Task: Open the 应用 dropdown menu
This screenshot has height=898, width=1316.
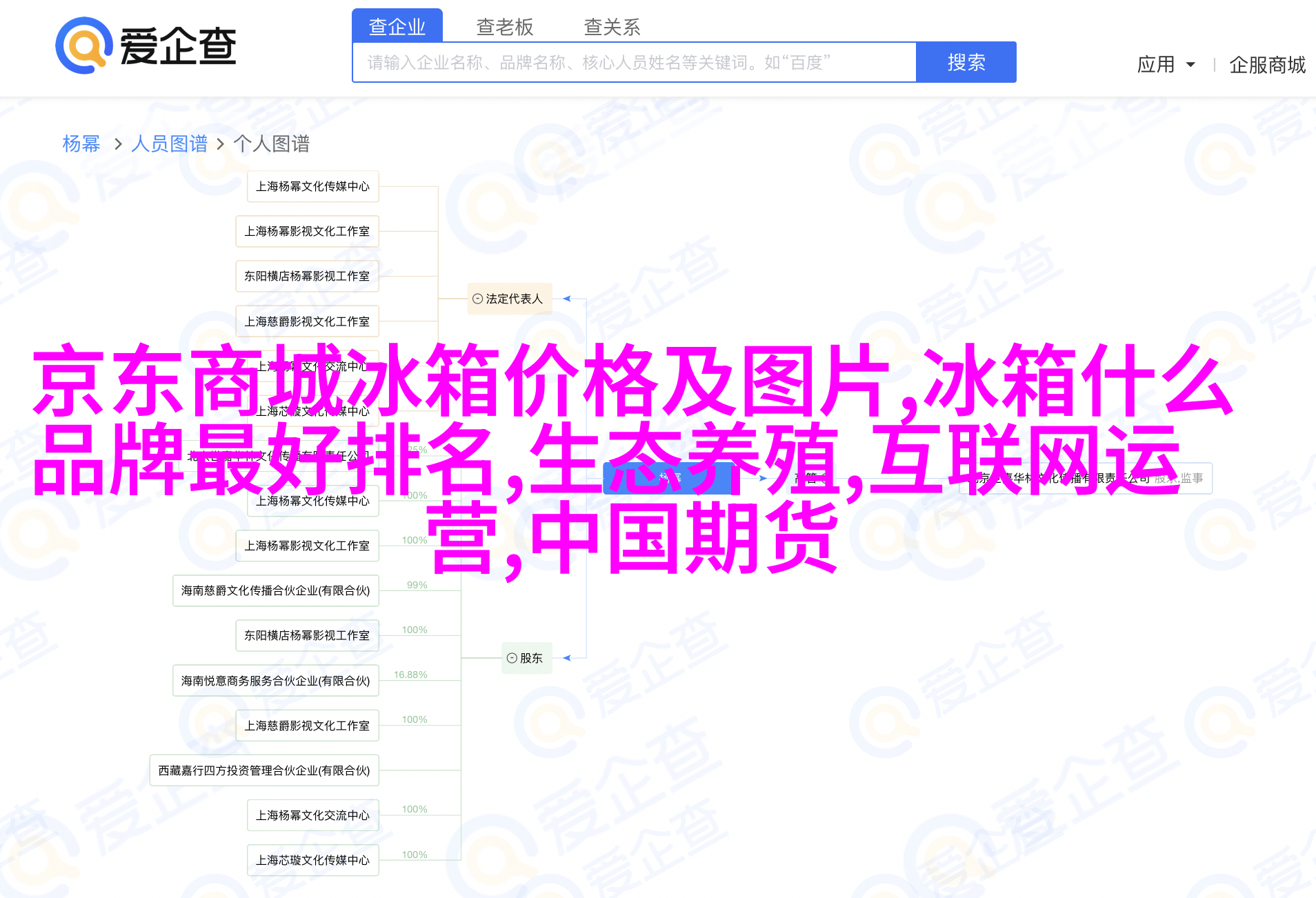Action: pyautogui.click(x=1166, y=64)
